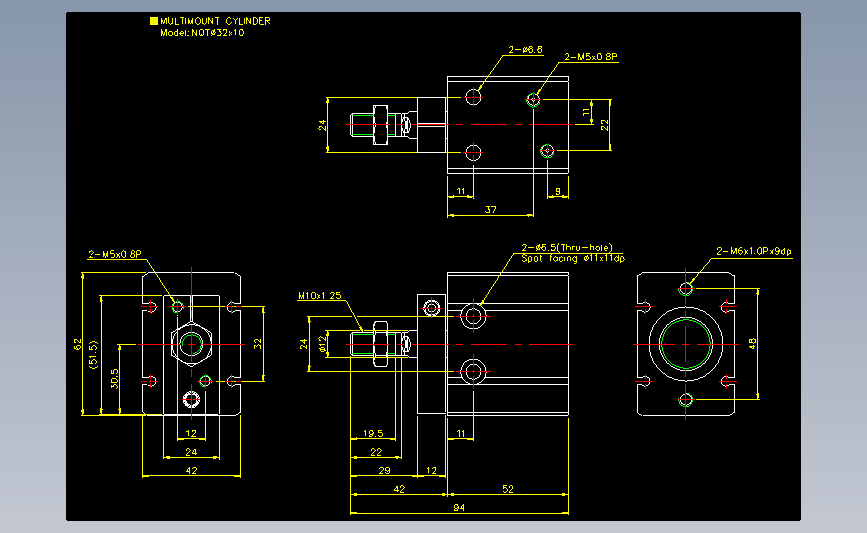The height and width of the screenshot is (533, 867).
Task: Select the Model: NQTø32x10 label
Action: (202, 33)
